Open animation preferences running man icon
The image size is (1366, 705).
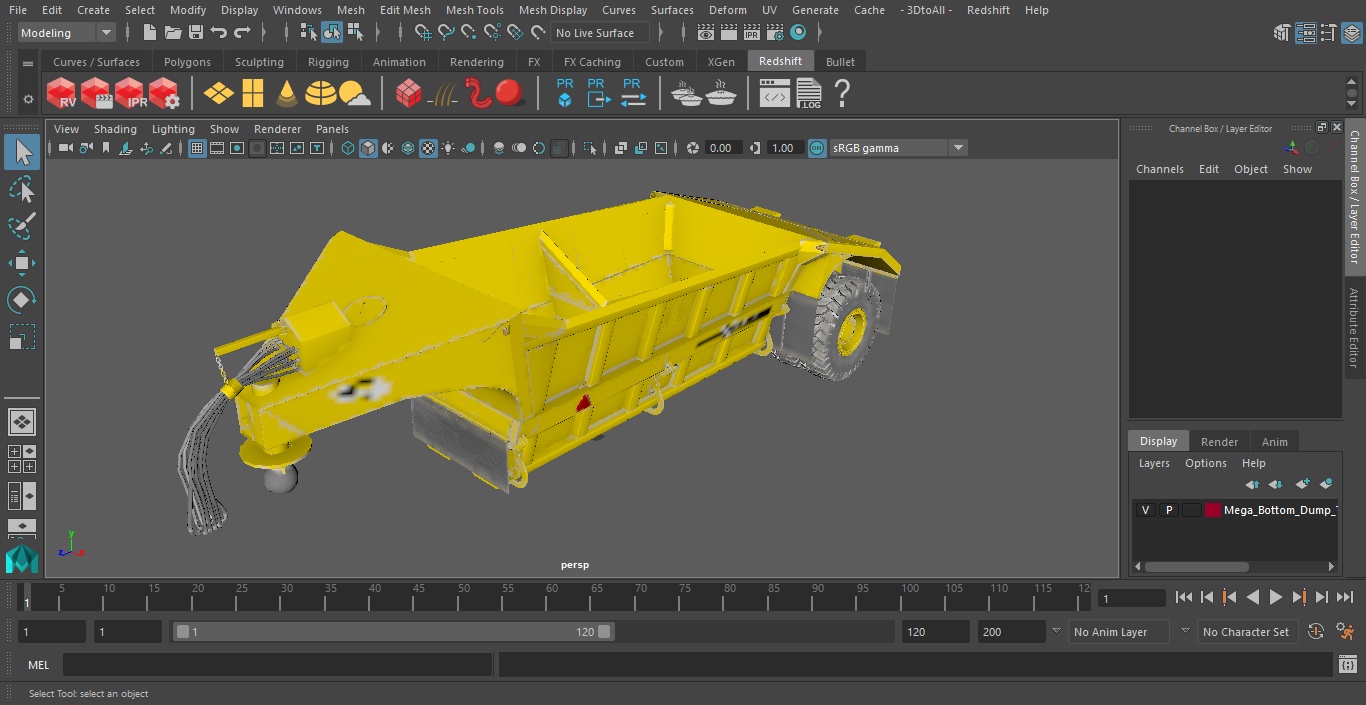[1345, 632]
